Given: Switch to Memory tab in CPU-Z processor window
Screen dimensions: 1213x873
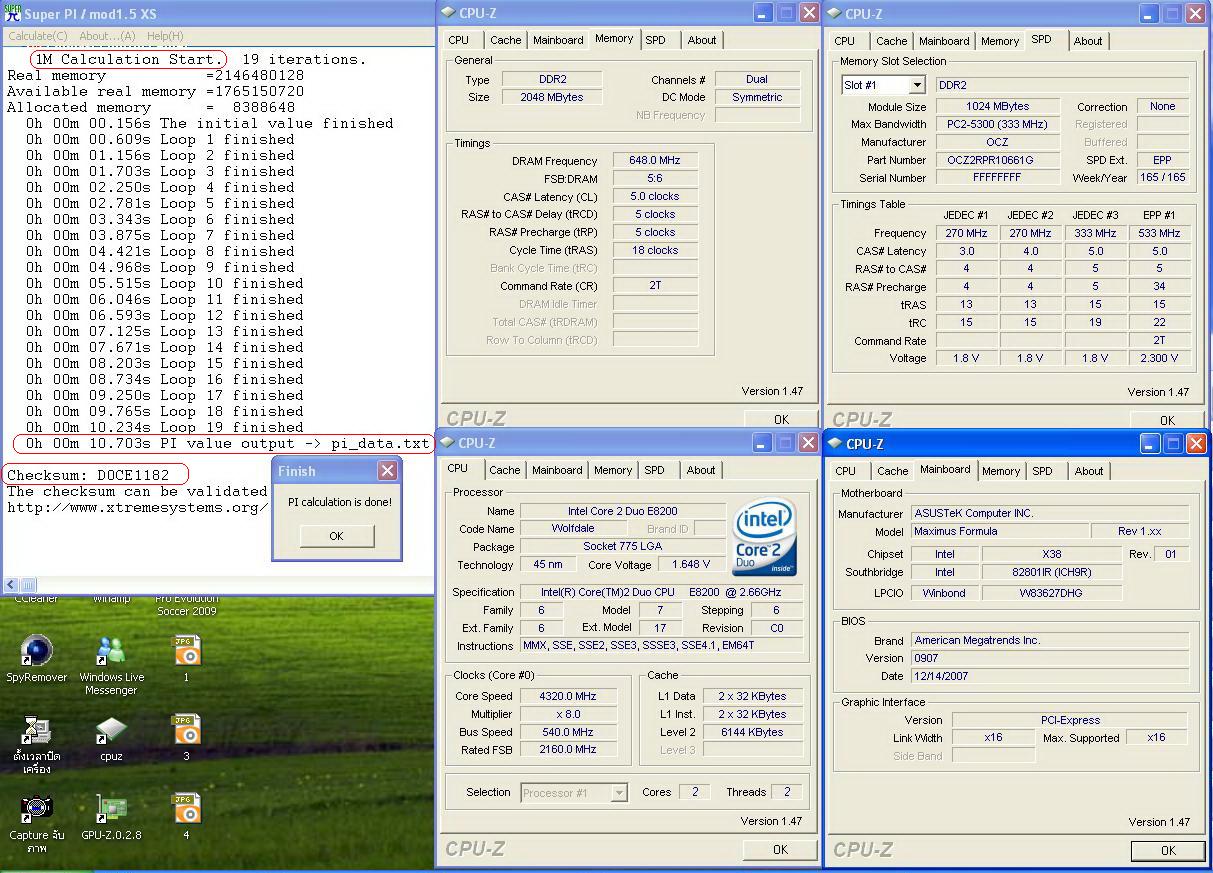Looking at the screenshot, I should pos(613,470).
